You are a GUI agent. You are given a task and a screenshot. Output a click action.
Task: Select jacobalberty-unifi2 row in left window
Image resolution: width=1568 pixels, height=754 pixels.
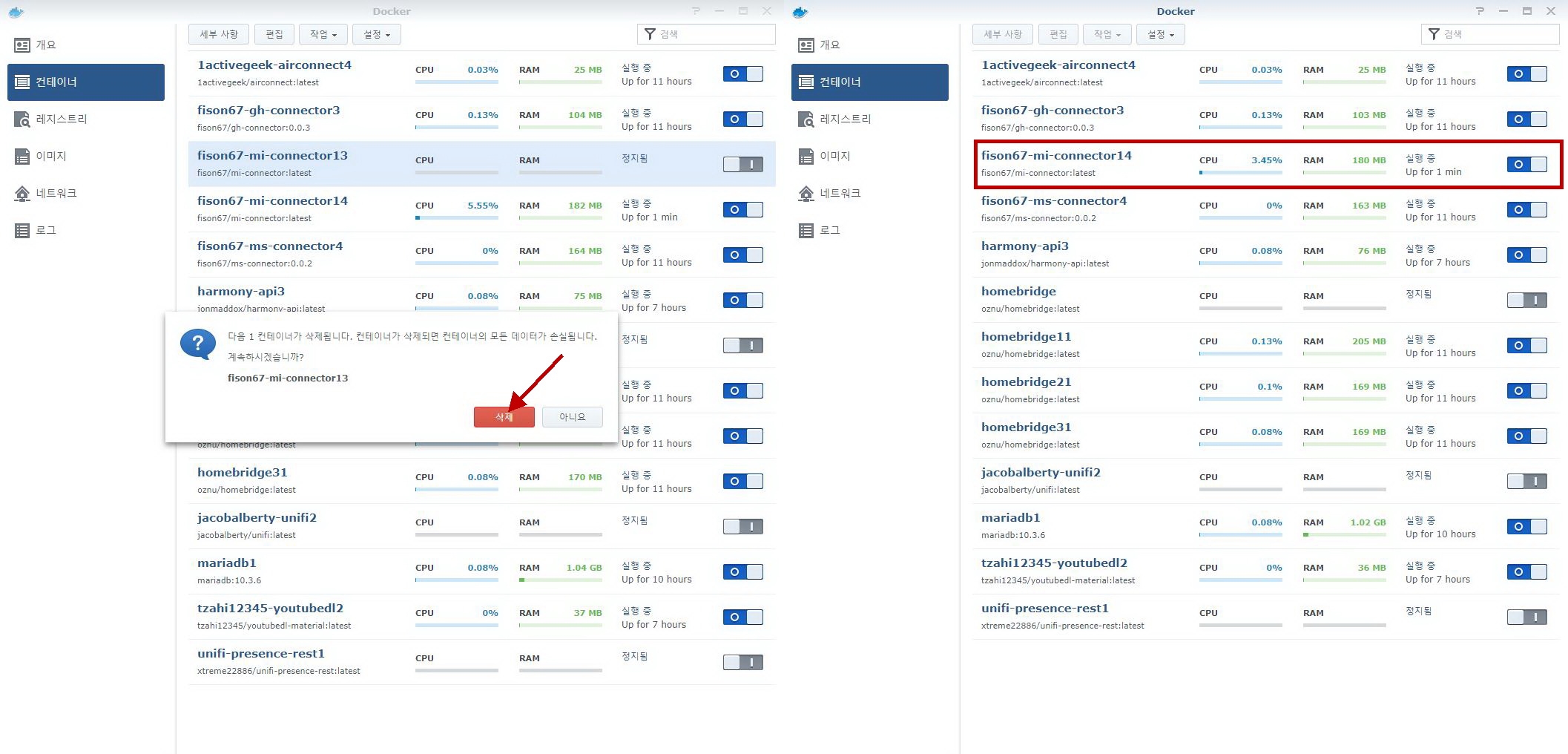pos(482,527)
